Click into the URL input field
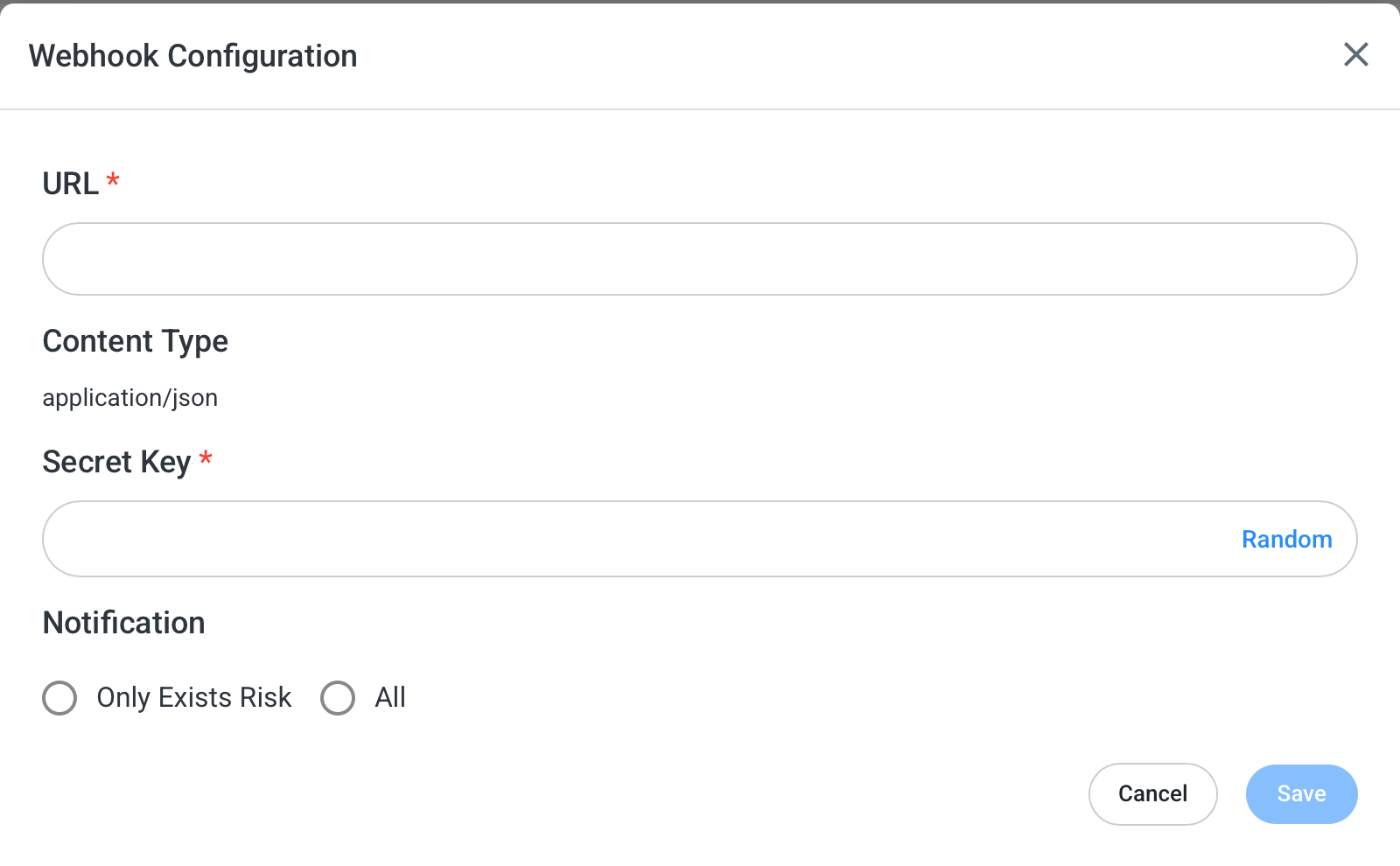This screenshot has height=866, width=1400. 699,259
